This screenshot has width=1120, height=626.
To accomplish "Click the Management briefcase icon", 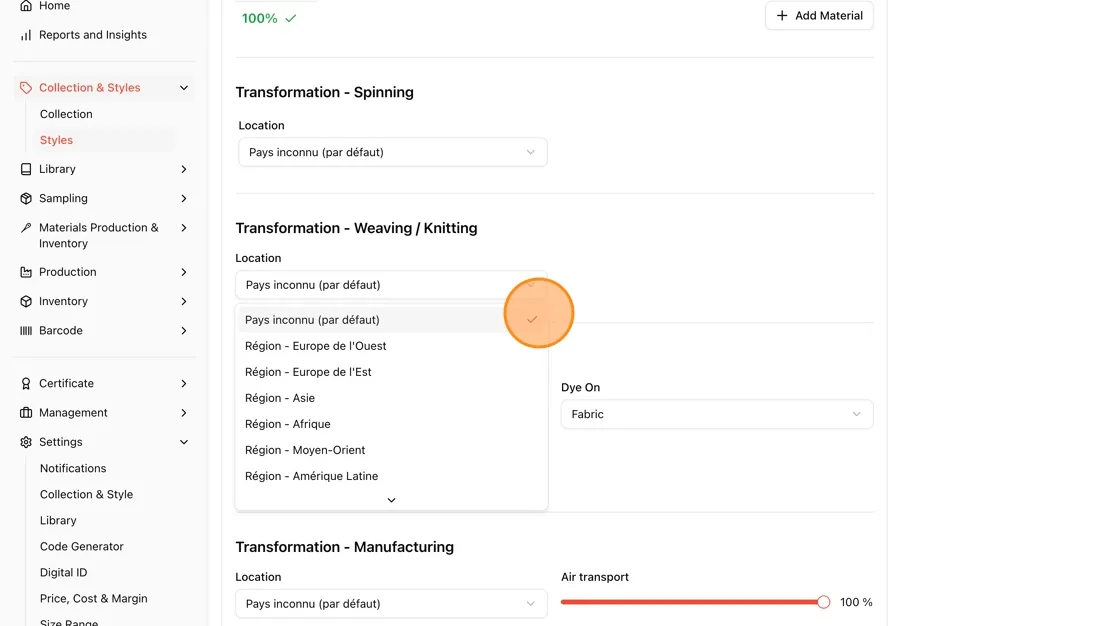I will click(26, 413).
